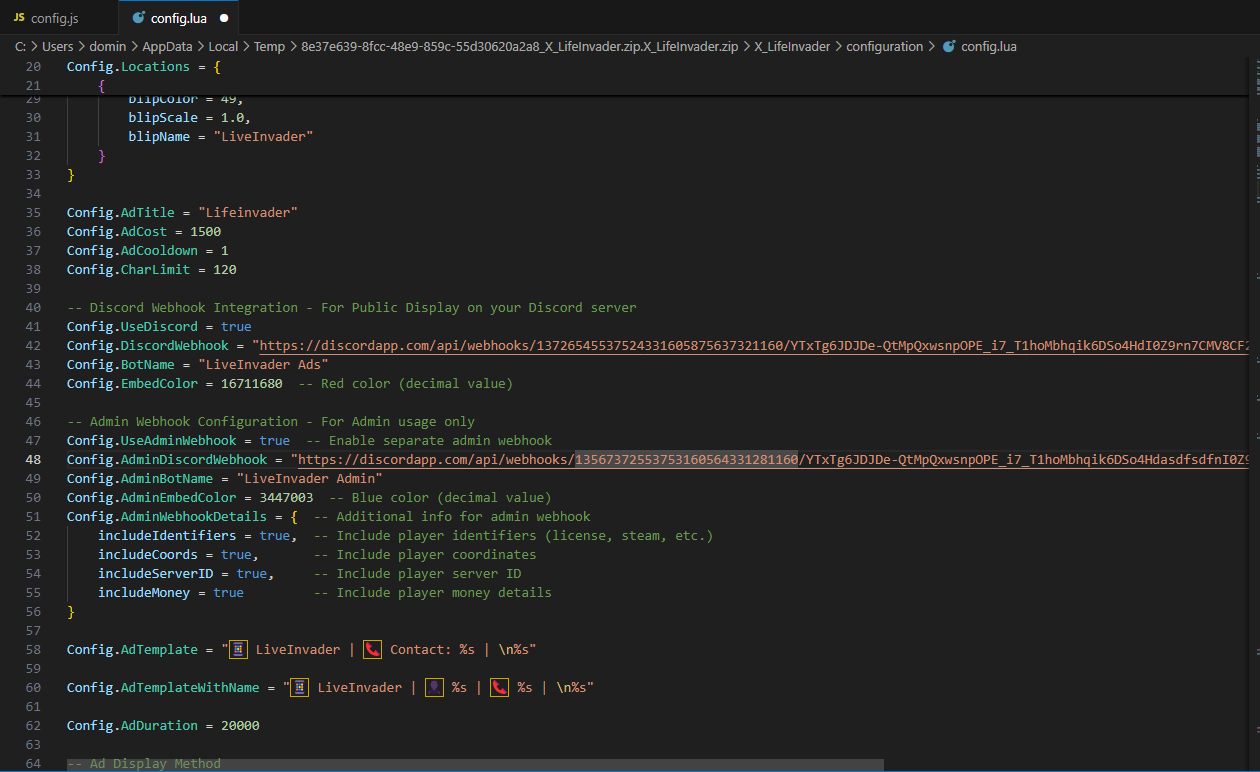The height and width of the screenshot is (772, 1260).
Task: Click the comment '-- Ad Display Method'
Action: tap(144, 764)
